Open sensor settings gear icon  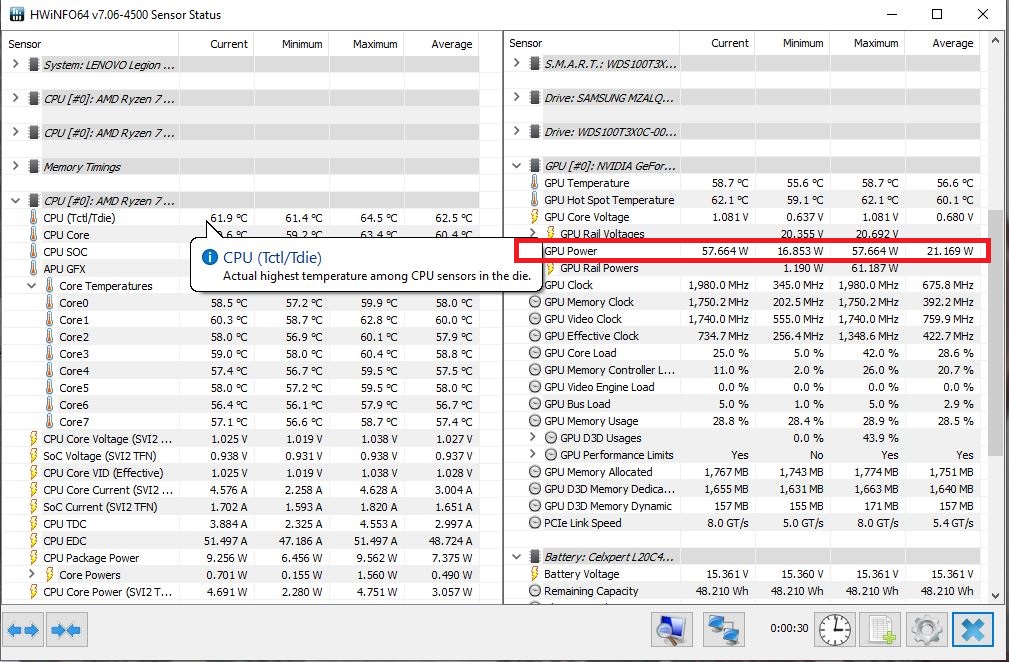926,629
